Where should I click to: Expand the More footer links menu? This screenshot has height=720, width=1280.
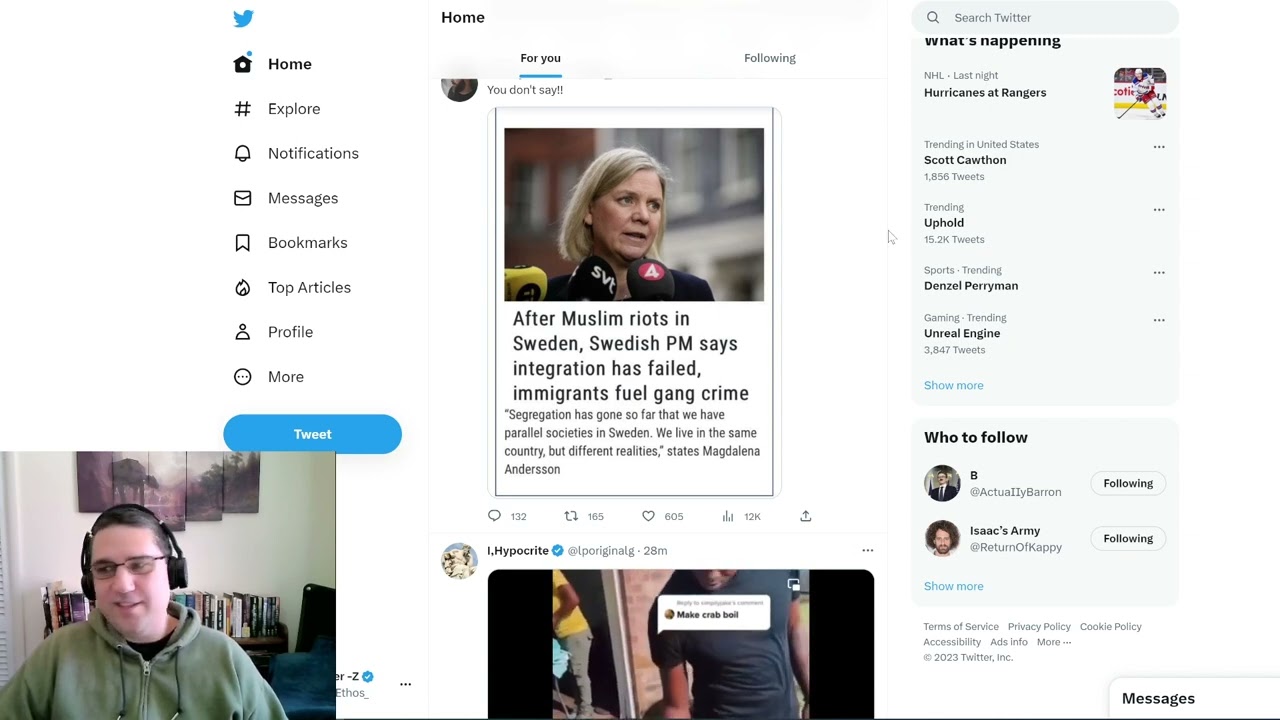1053,642
